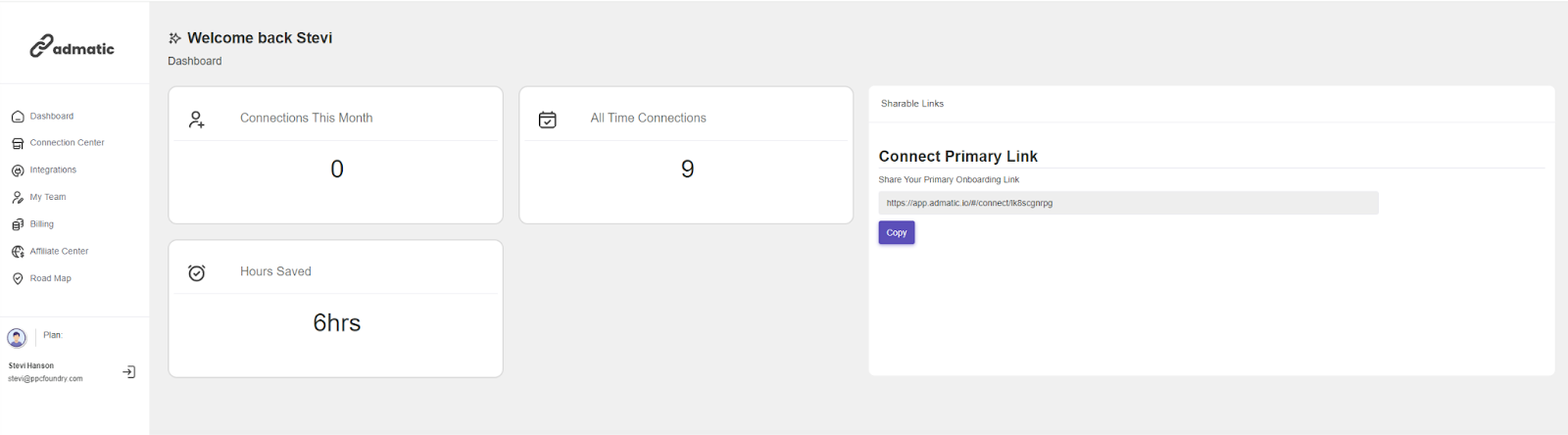Click the stevi@ppcfoundry.com account email

coord(46,379)
